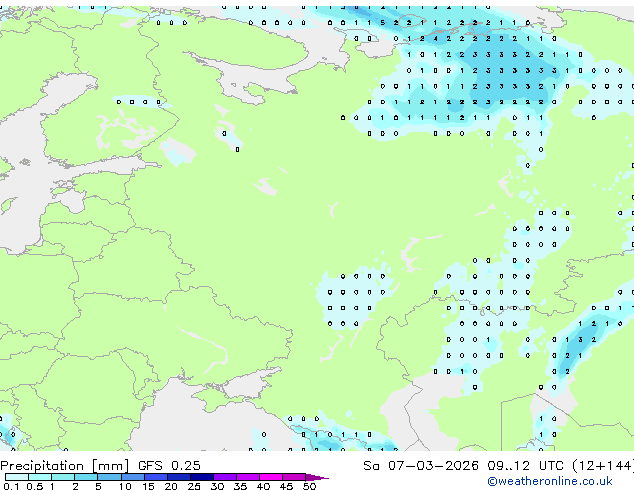Click the 0.5–1 mm legend color segment
Image resolution: width=634 pixels, height=490 pixels.
(40, 477)
